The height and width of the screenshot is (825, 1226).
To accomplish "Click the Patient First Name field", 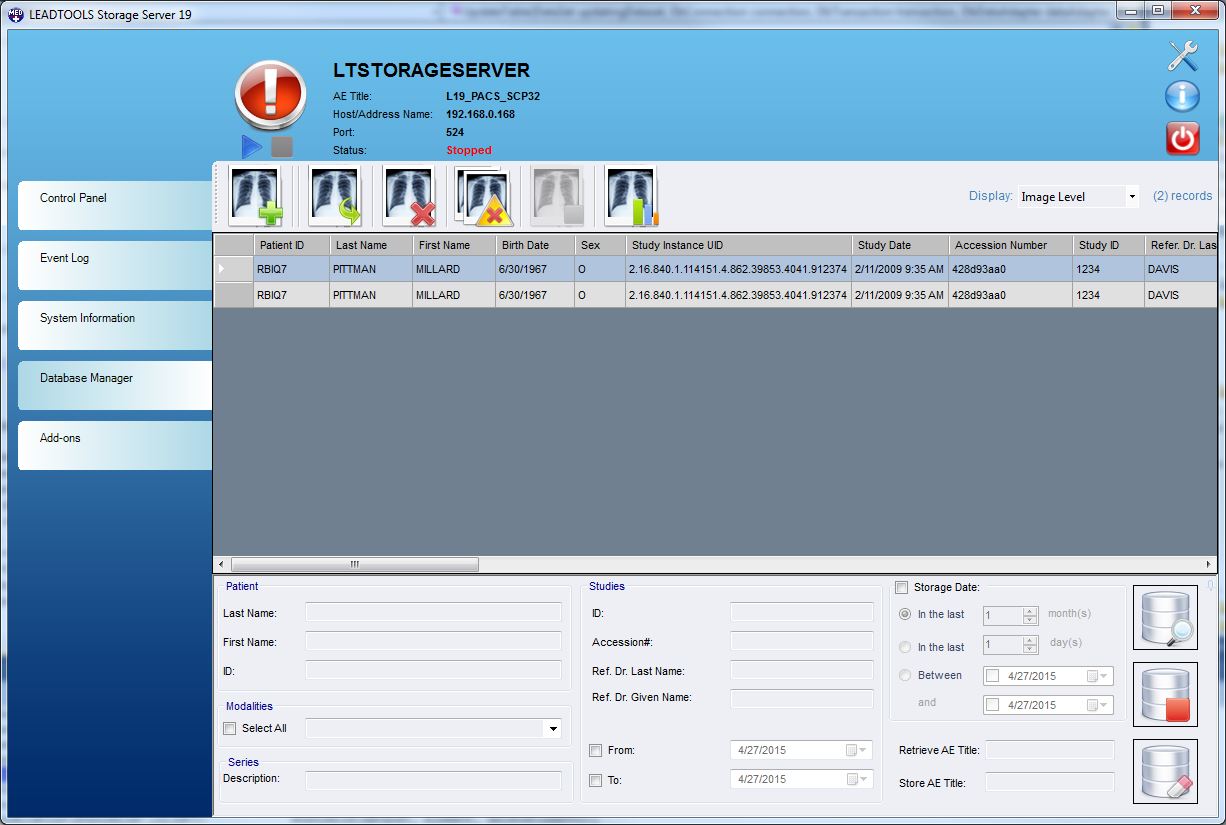I will [433, 641].
